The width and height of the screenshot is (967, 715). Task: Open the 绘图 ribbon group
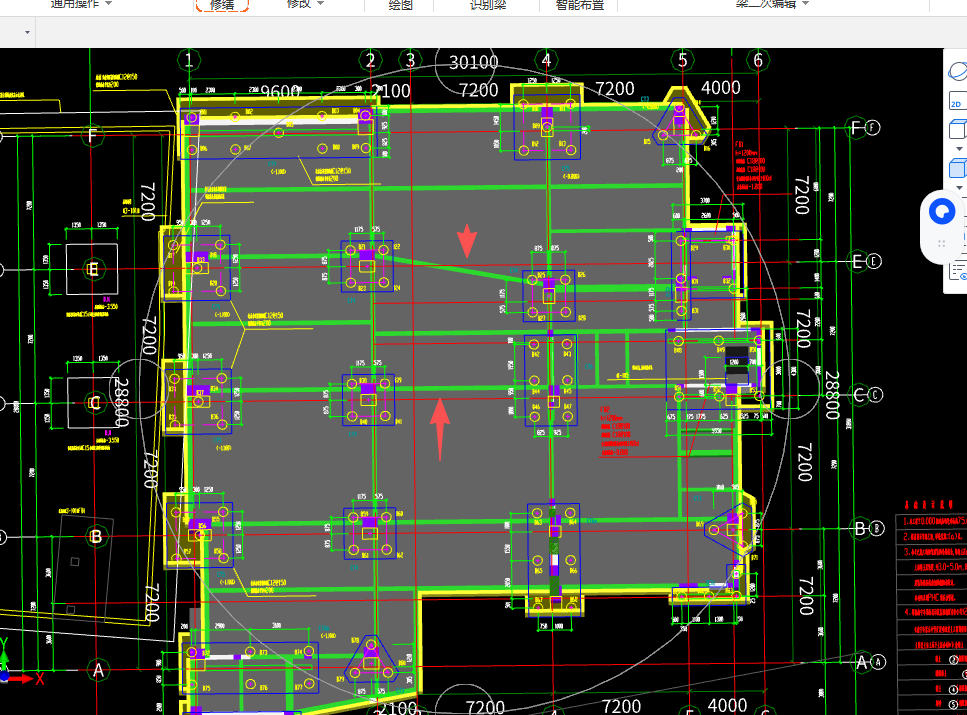click(400, 5)
